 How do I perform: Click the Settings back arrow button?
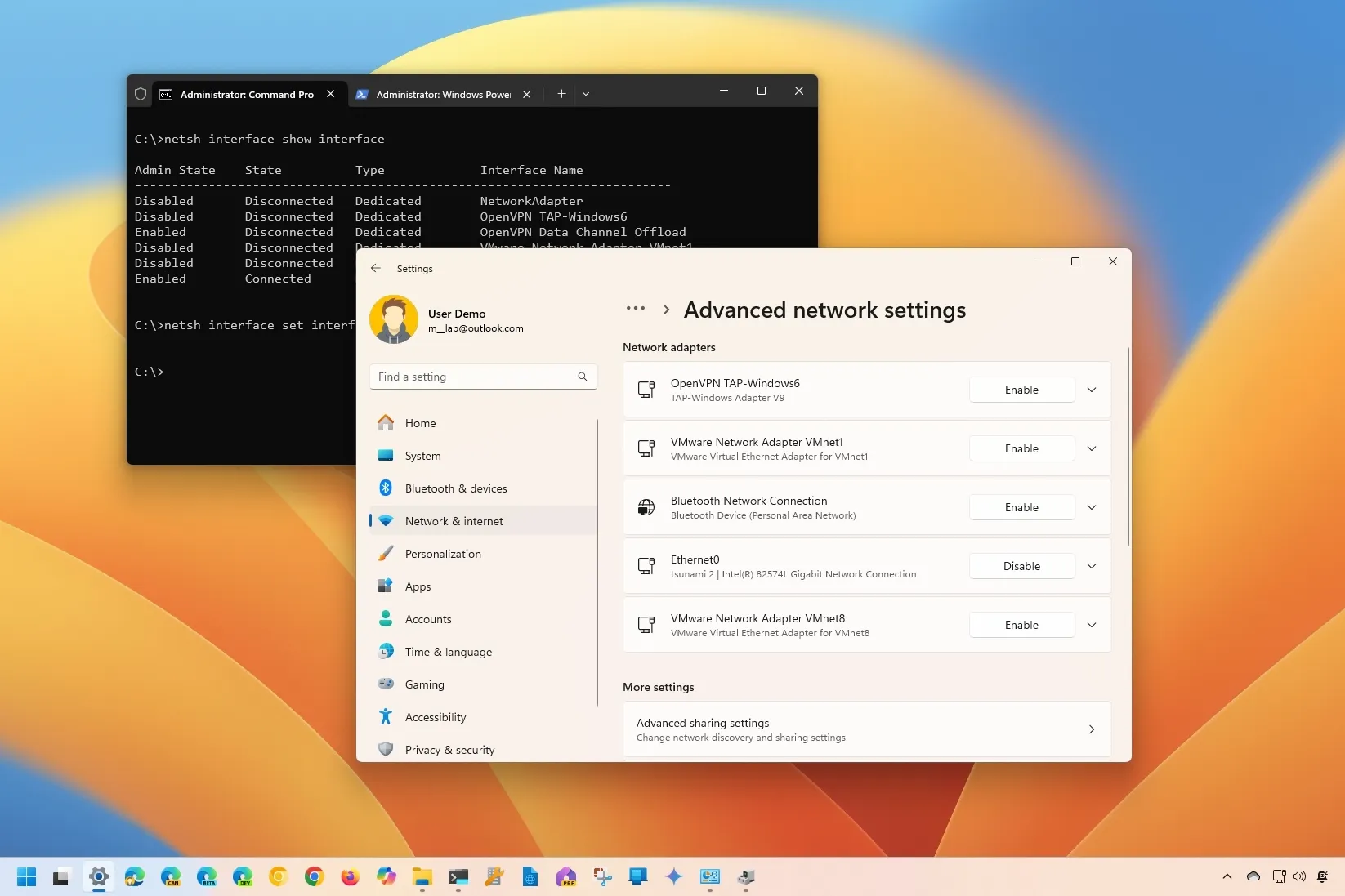376,268
